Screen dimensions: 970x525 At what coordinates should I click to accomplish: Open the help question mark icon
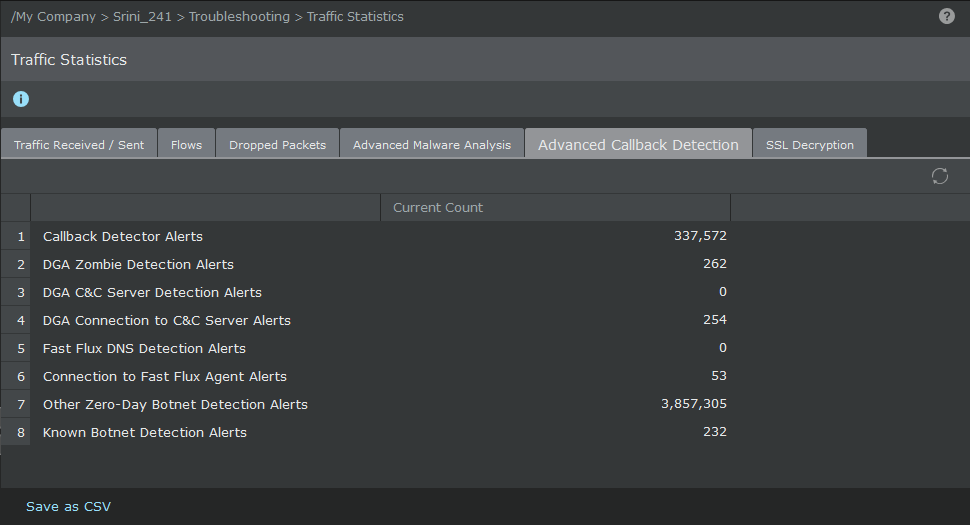click(946, 16)
